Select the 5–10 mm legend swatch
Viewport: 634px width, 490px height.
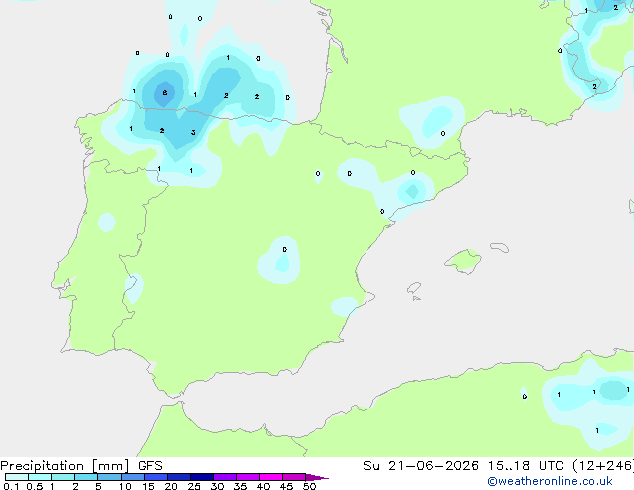(x=109, y=477)
